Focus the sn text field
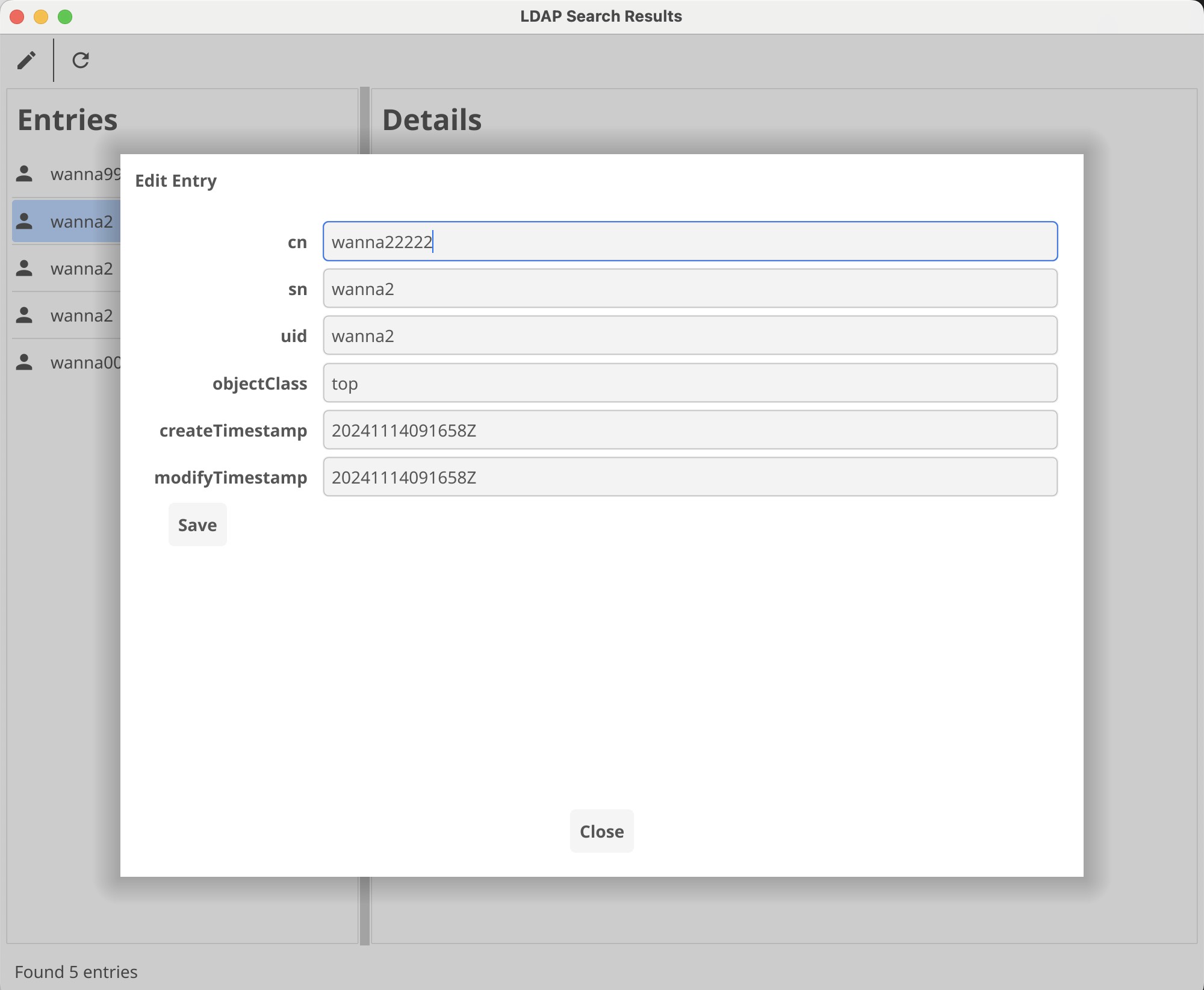 click(690, 289)
